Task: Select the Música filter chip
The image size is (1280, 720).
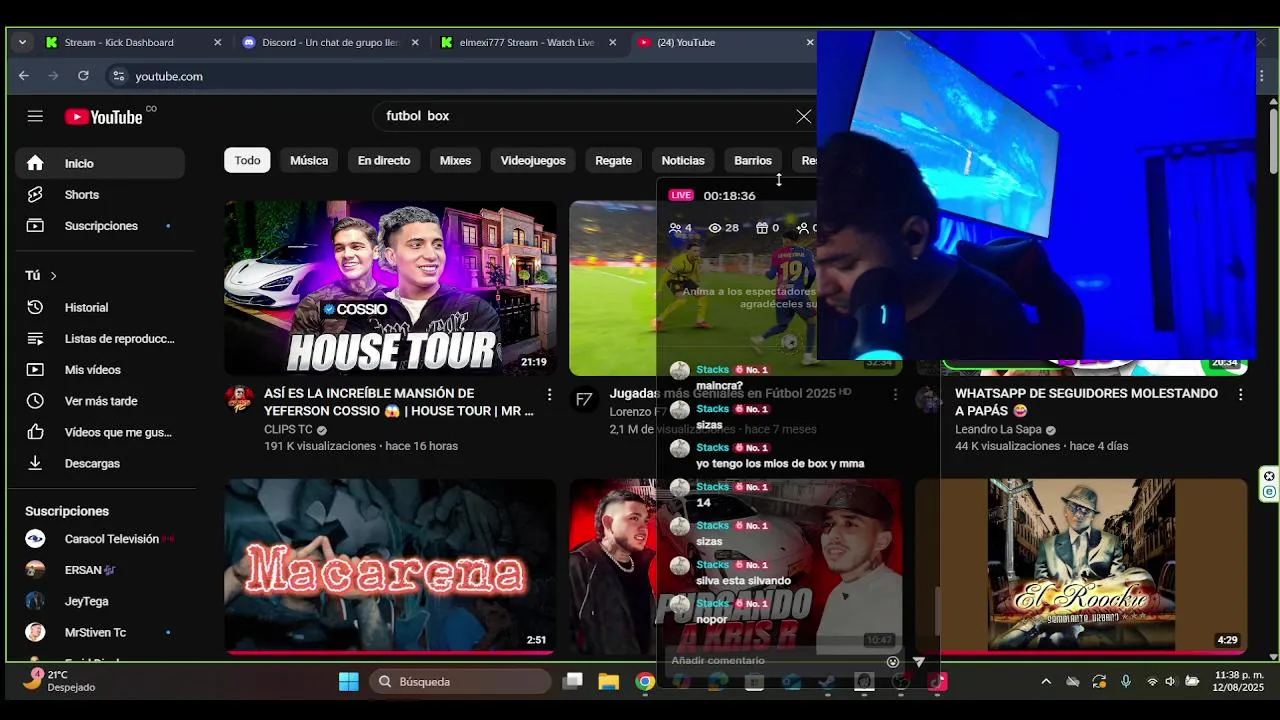Action: (x=309, y=160)
